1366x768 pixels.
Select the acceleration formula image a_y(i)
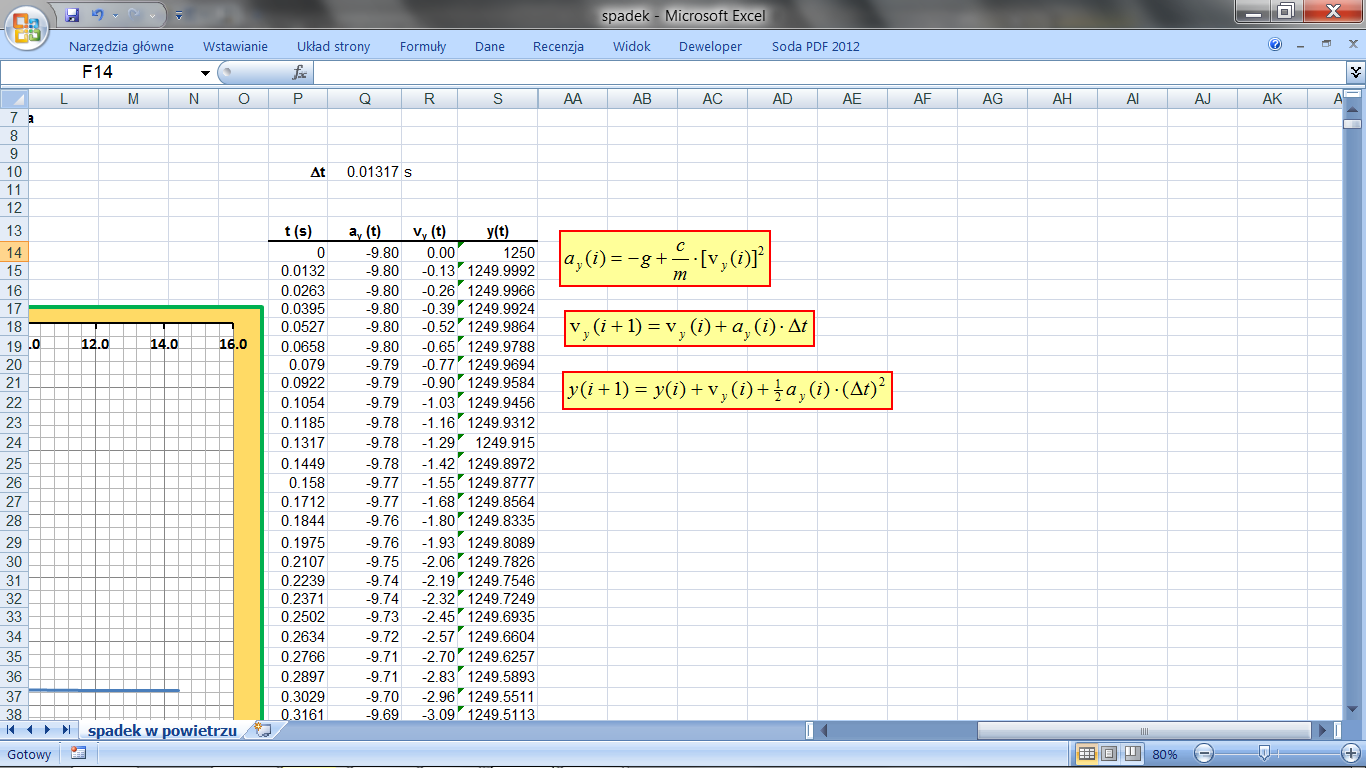click(665, 258)
